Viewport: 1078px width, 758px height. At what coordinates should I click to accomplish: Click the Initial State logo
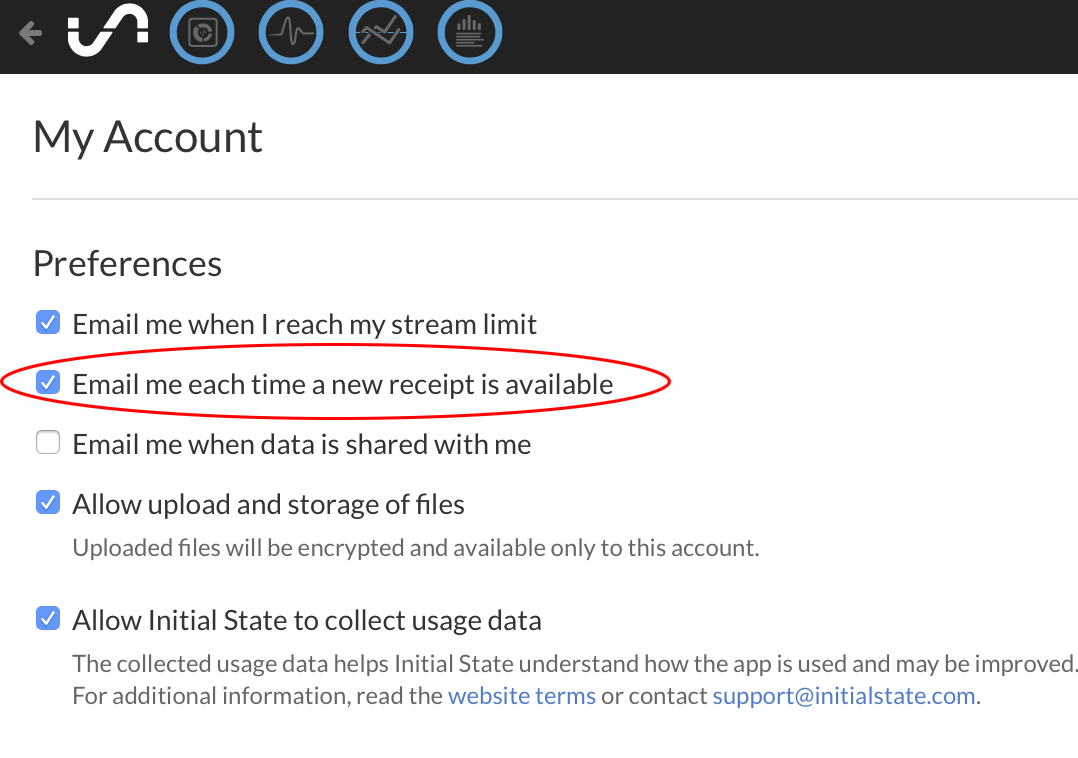pyautogui.click(x=107, y=33)
